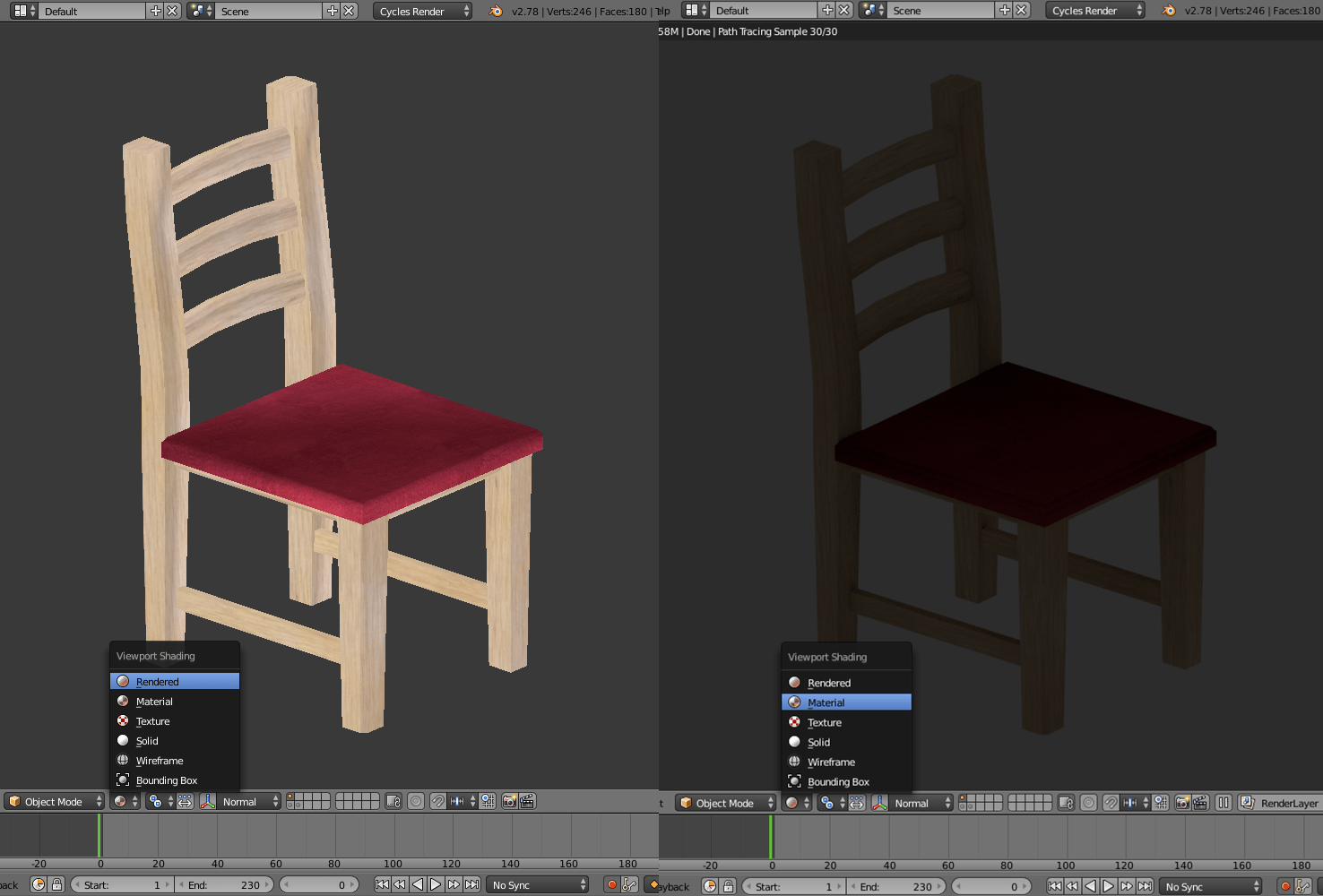This screenshot has width=1323, height=896.
Task: Click the 3D manipulator axes icon in left viewport
Action: coord(207,802)
